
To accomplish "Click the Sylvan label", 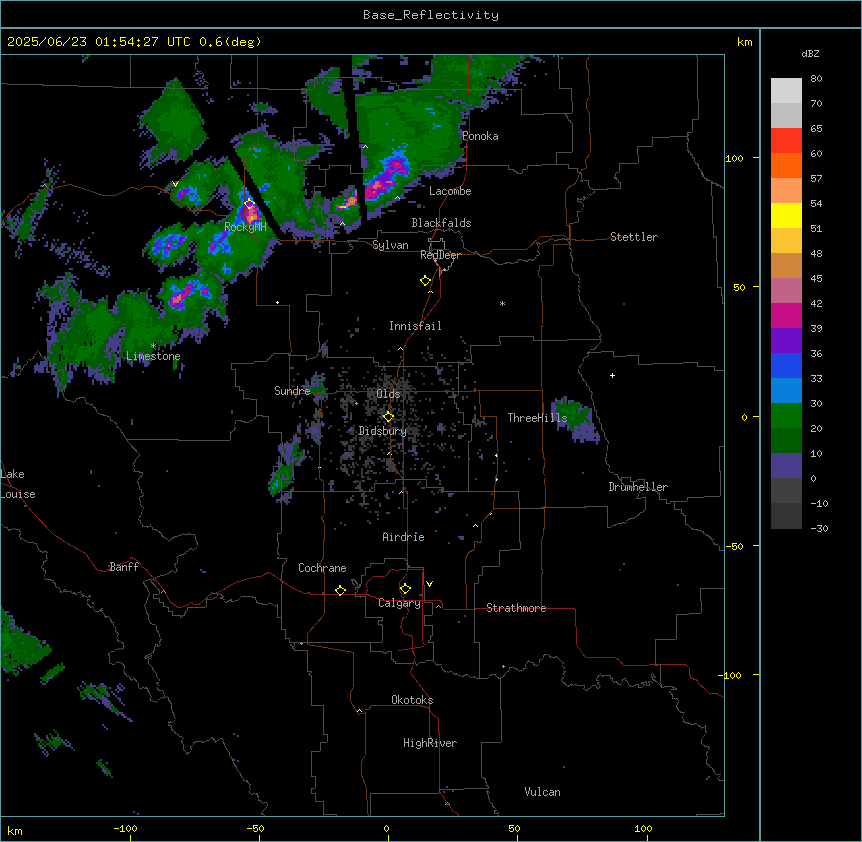I will (390, 245).
